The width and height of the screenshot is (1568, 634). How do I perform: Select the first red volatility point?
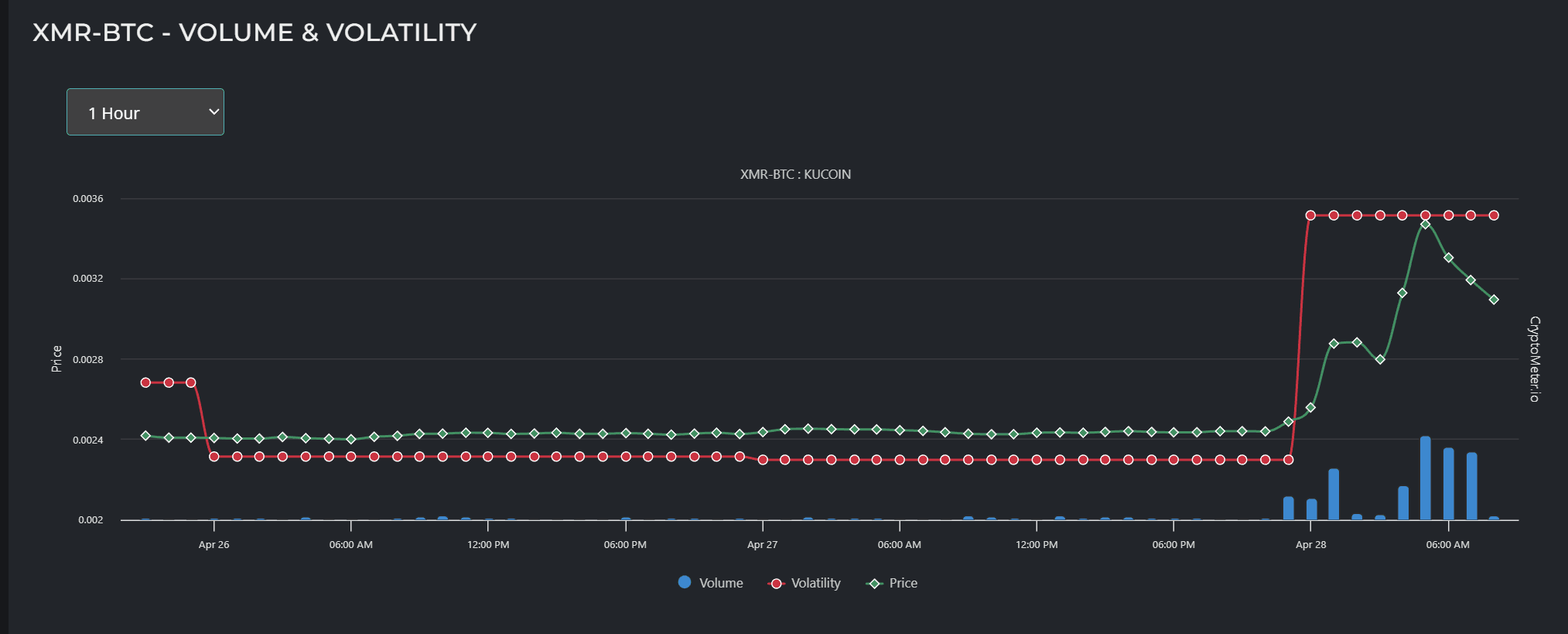[145, 382]
